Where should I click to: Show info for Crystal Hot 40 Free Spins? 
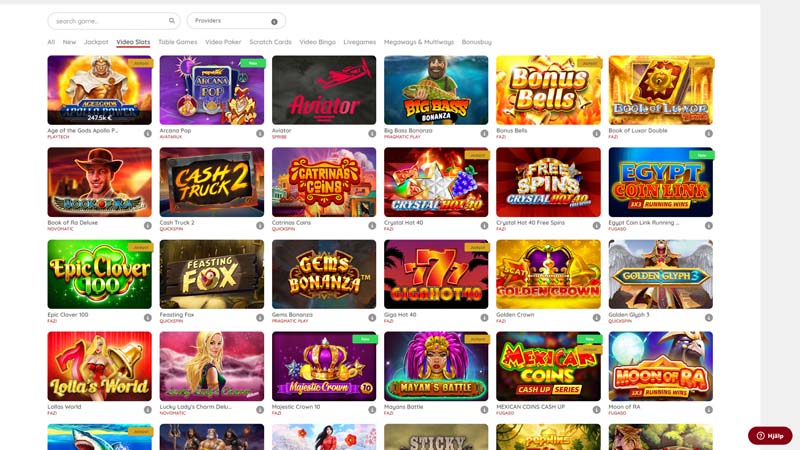pyautogui.click(x=596, y=225)
